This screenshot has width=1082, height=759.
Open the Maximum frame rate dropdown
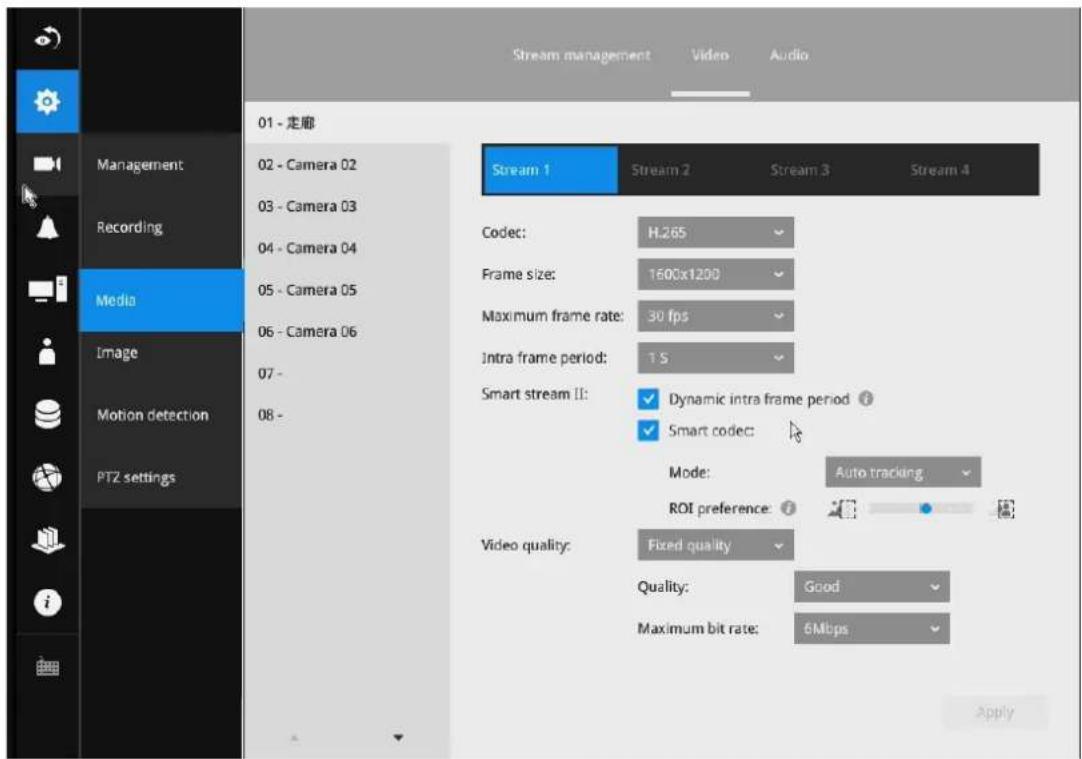[716, 316]
